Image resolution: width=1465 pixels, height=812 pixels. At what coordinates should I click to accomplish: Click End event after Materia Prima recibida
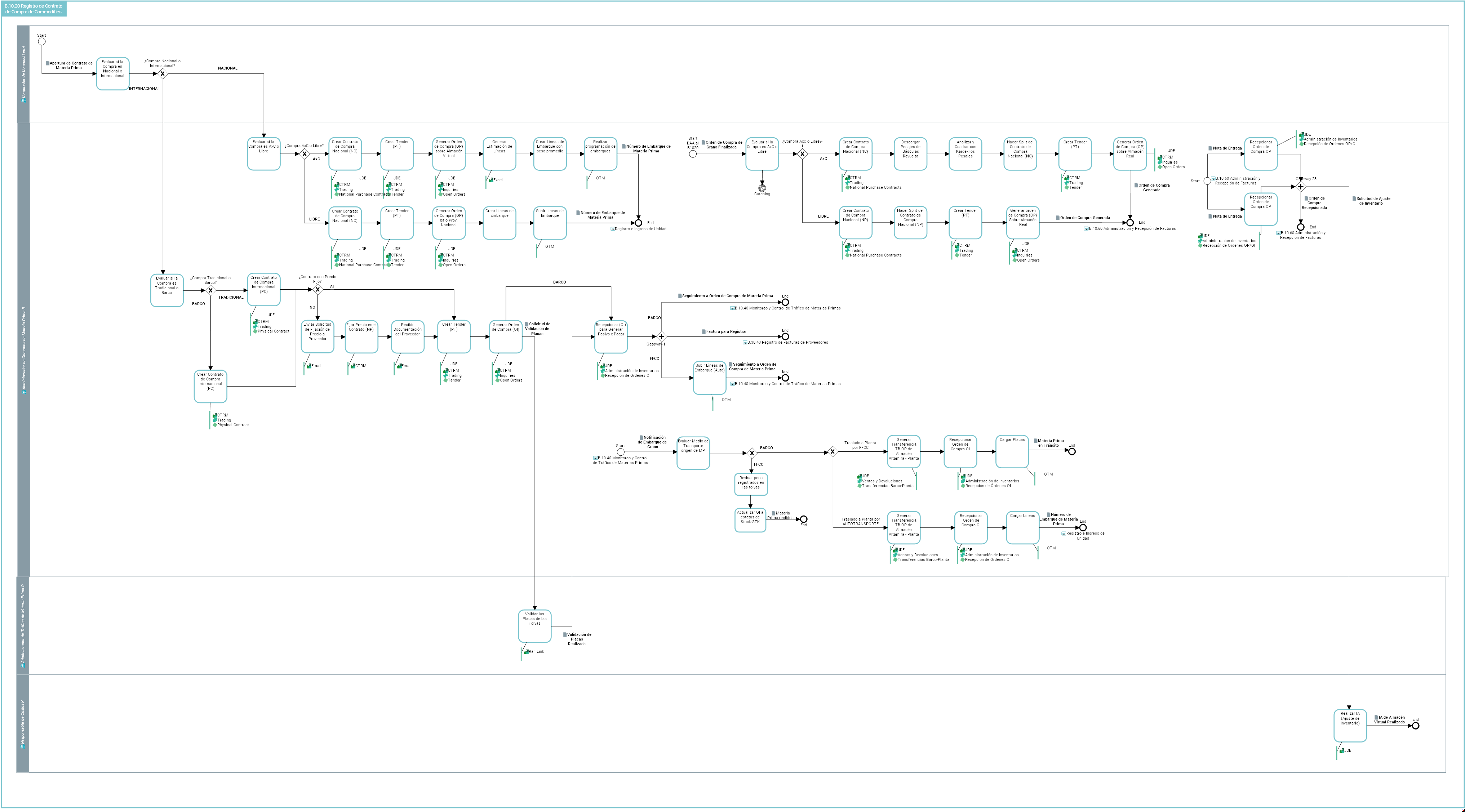click(x=804, y=519)
